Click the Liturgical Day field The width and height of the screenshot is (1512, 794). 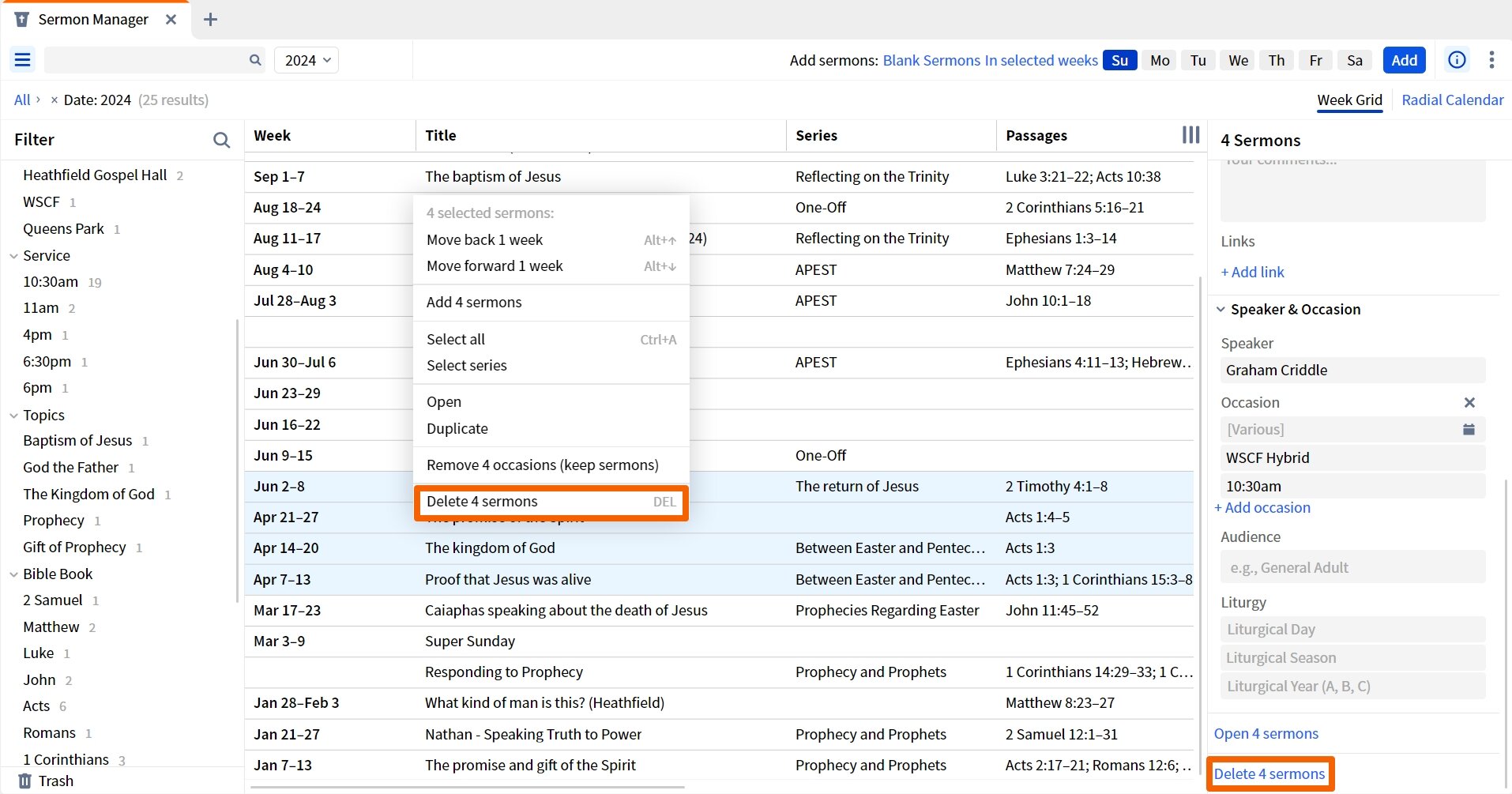[1352, 630]
